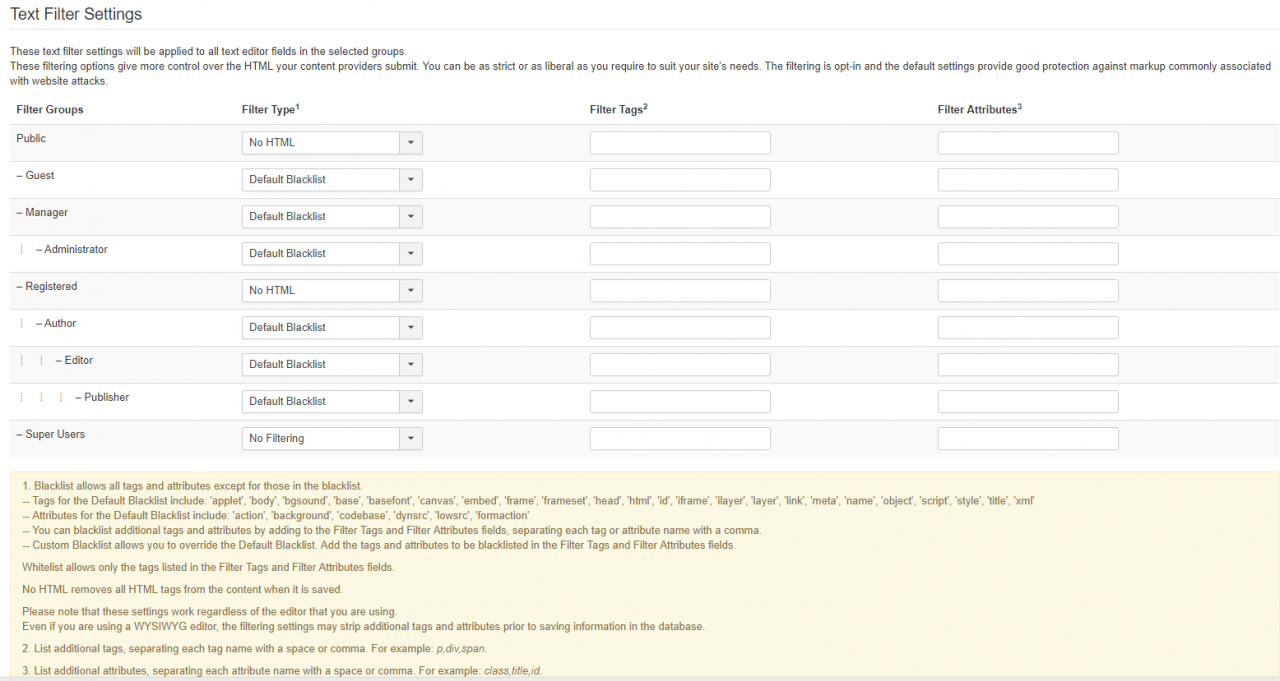Screen dimensions: 1280x681
Task: Focus Filter Attributes field for Super Users
Action: (1028, 439)
